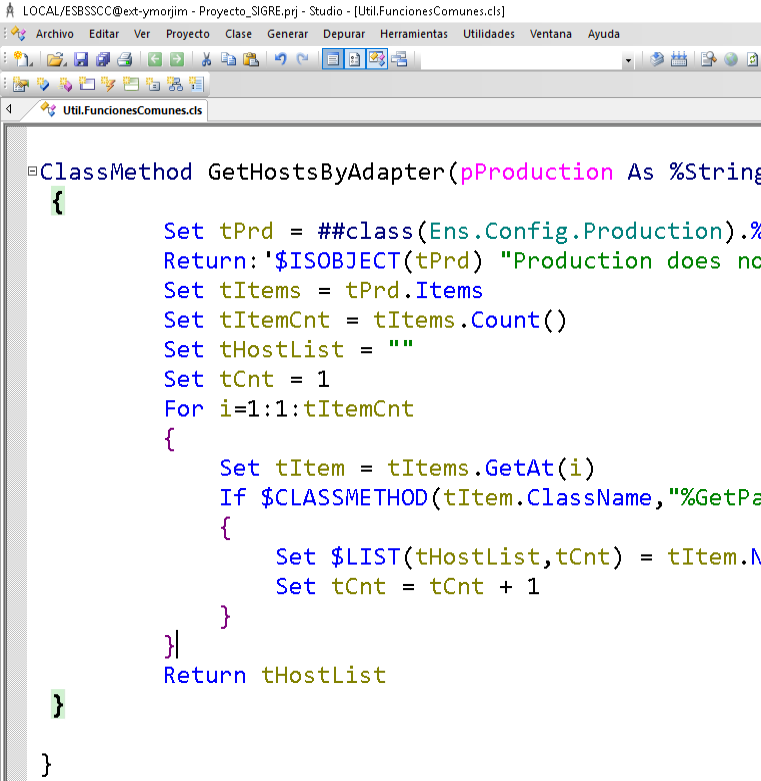Open the Ayuda menu

604,34
